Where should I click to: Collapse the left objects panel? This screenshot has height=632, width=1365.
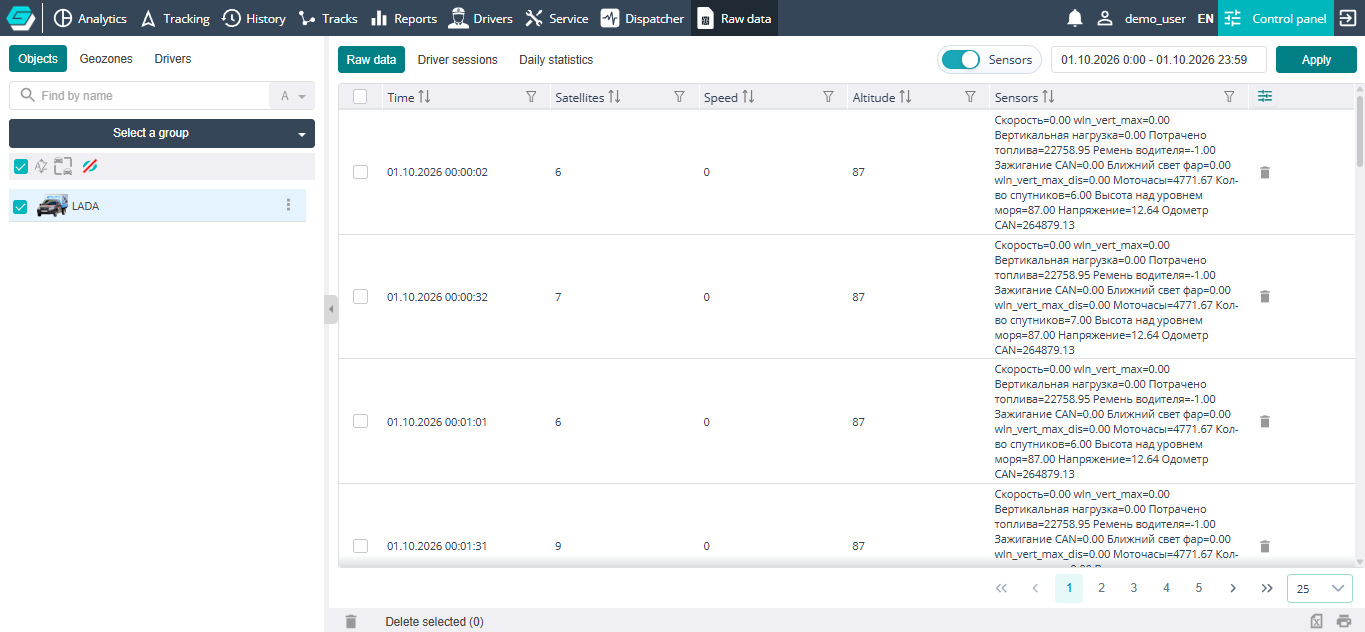(x=331, y=310)
